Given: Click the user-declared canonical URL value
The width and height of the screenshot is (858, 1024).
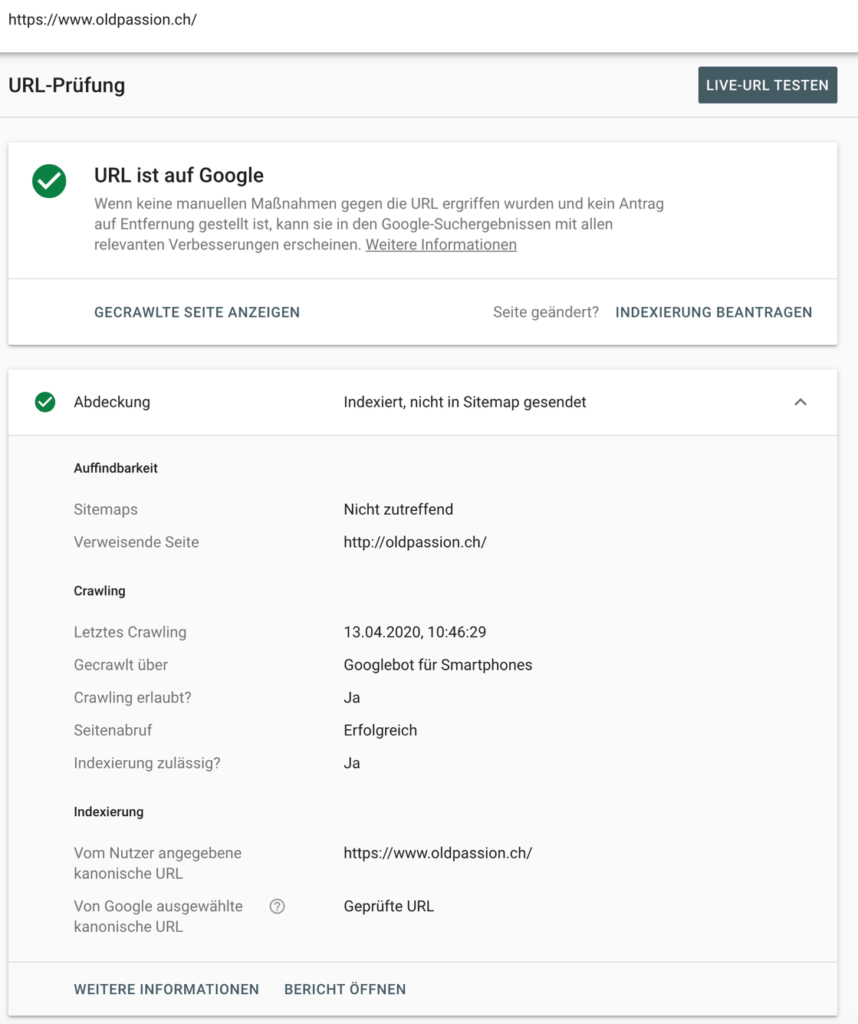Looking at the screenshot, I should point(437,853).
